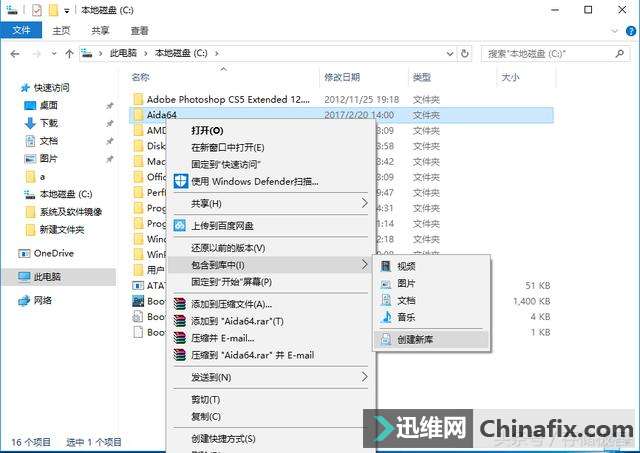Image resolution: width=640 pixels, height=453 pixels.
Task: Click the up-arrow navigation button
Action: tap(69, 53)
